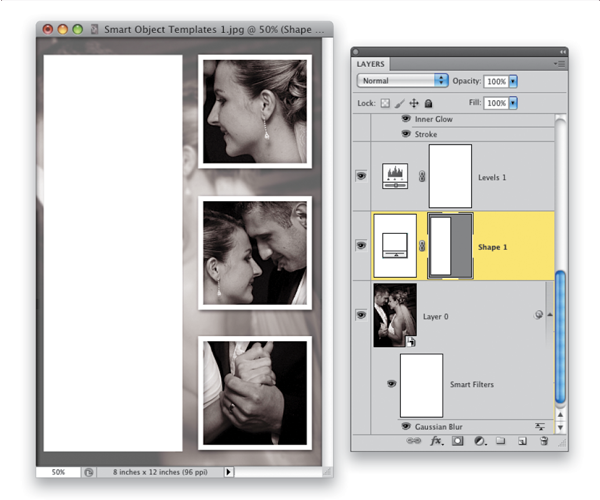The width and height of the screenshot is (600, 500).
Task: Click the Opacity 100% field
Action: click(496, 81)
